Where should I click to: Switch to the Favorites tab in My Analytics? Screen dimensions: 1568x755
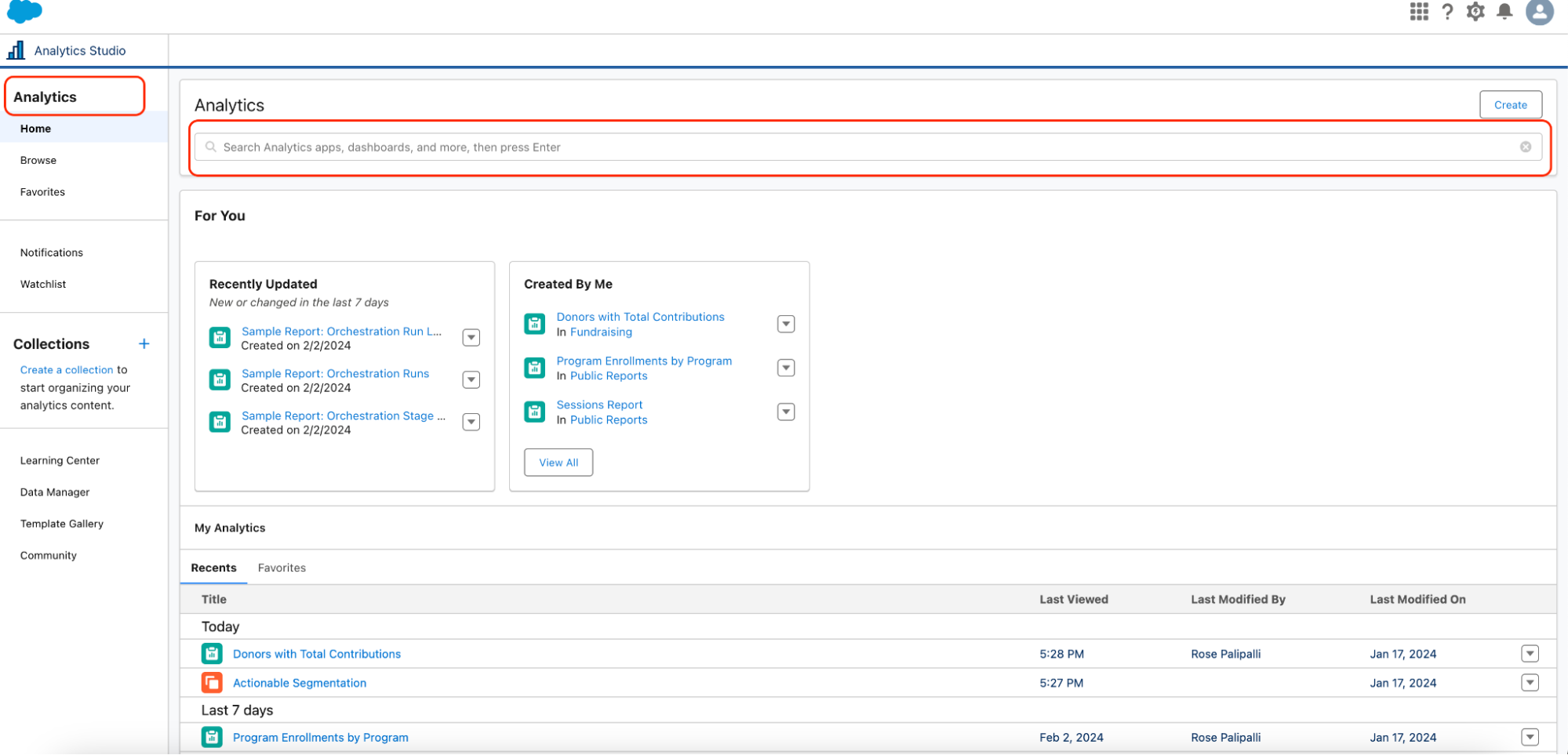click(282, 568)
